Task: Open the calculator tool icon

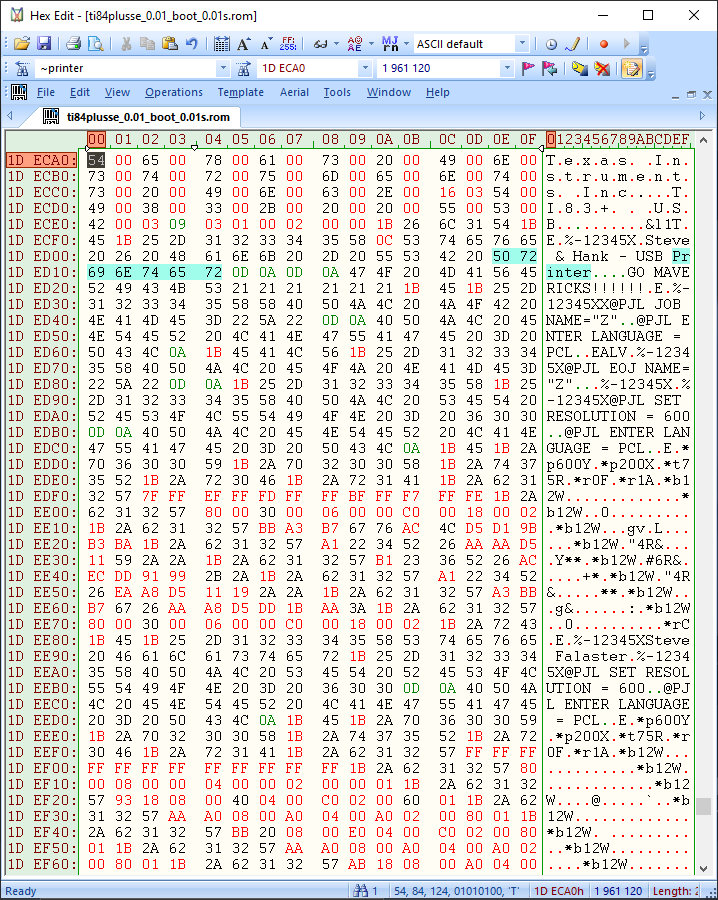Action: (x=222, y=44)
